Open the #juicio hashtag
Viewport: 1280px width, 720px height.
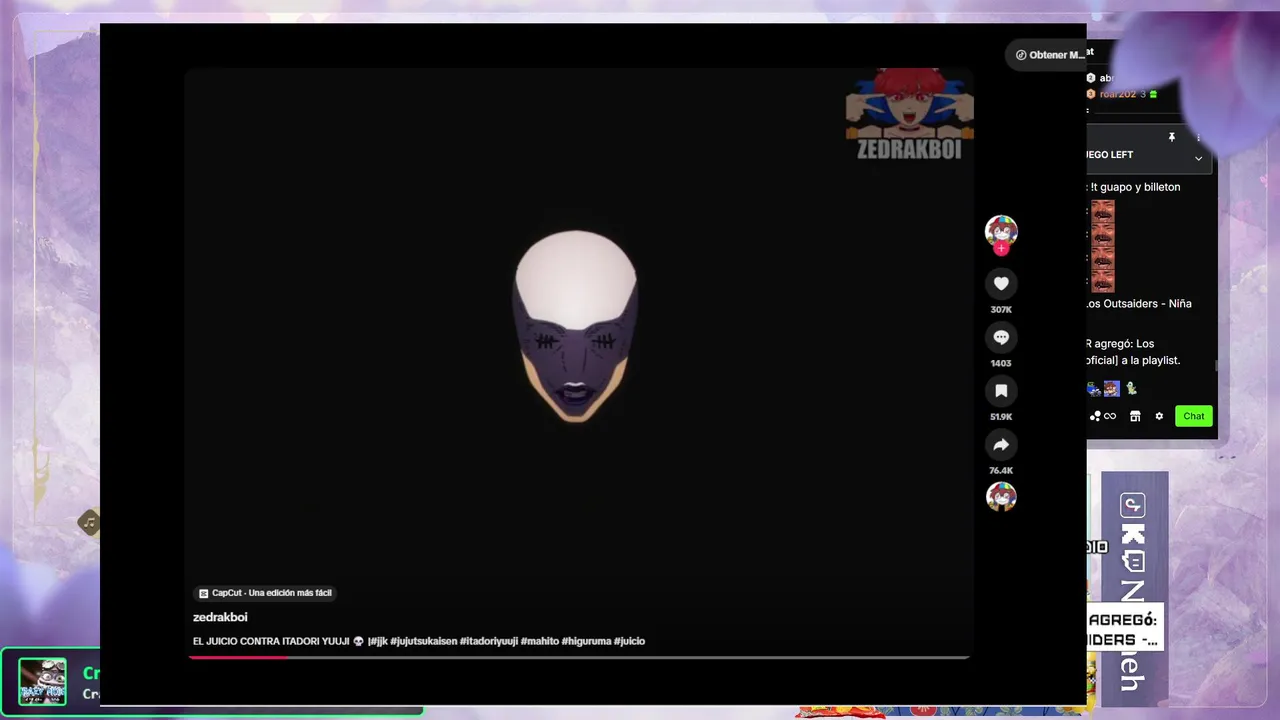click(630, 641)
